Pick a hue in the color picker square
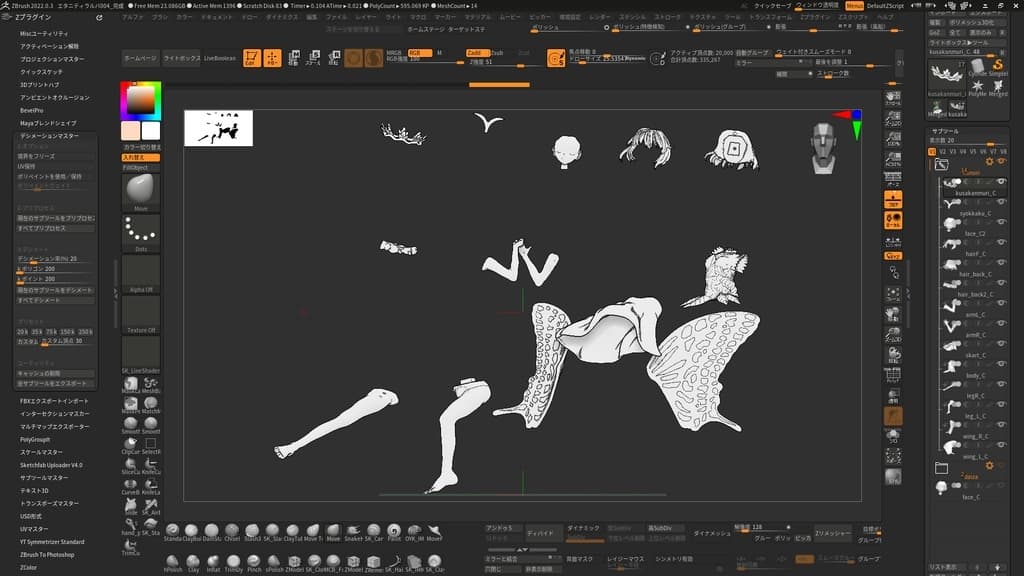 point(140,100)
